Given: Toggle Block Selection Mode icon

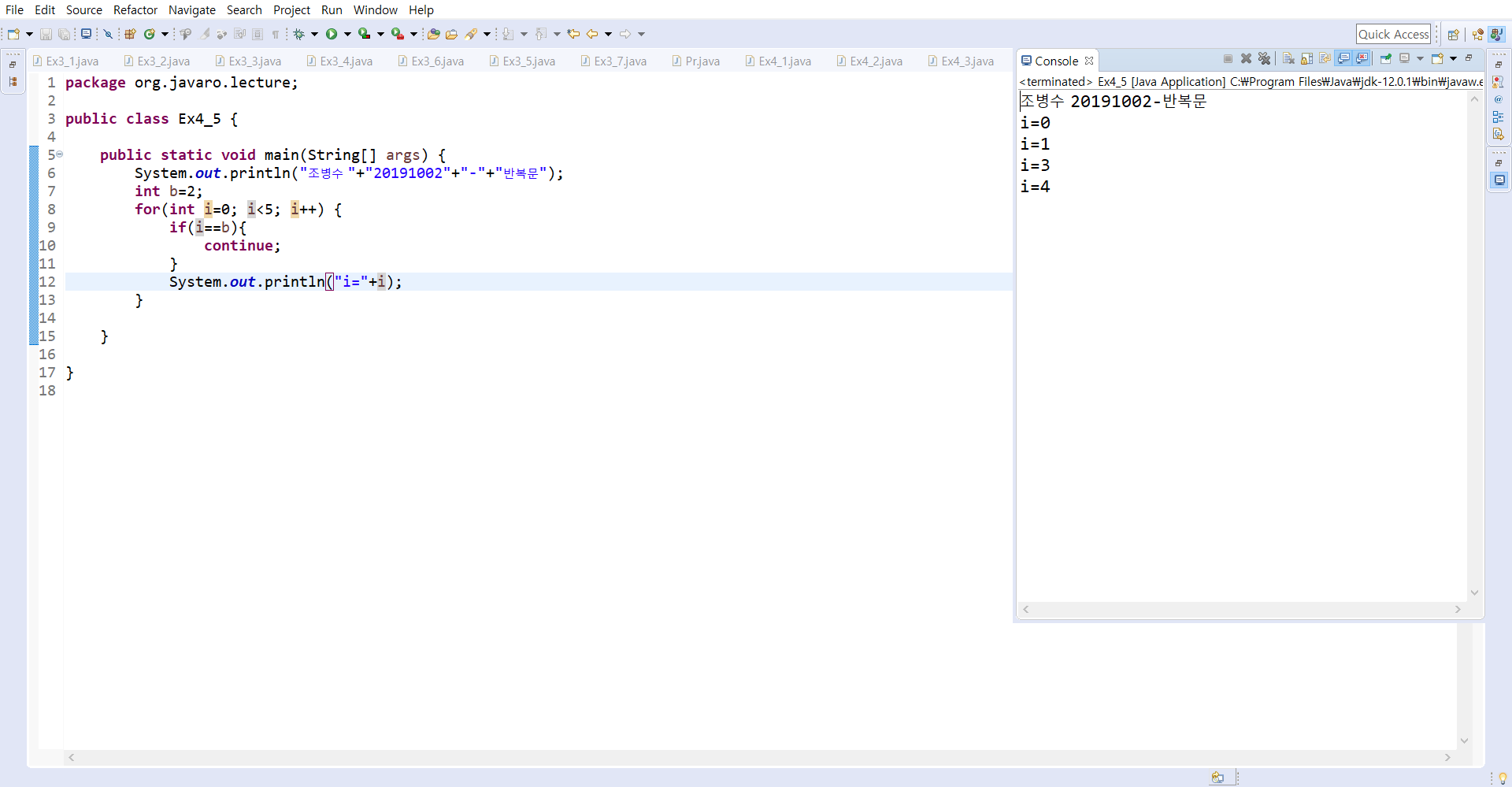Looking at the screenshot, I should point(258,34).
